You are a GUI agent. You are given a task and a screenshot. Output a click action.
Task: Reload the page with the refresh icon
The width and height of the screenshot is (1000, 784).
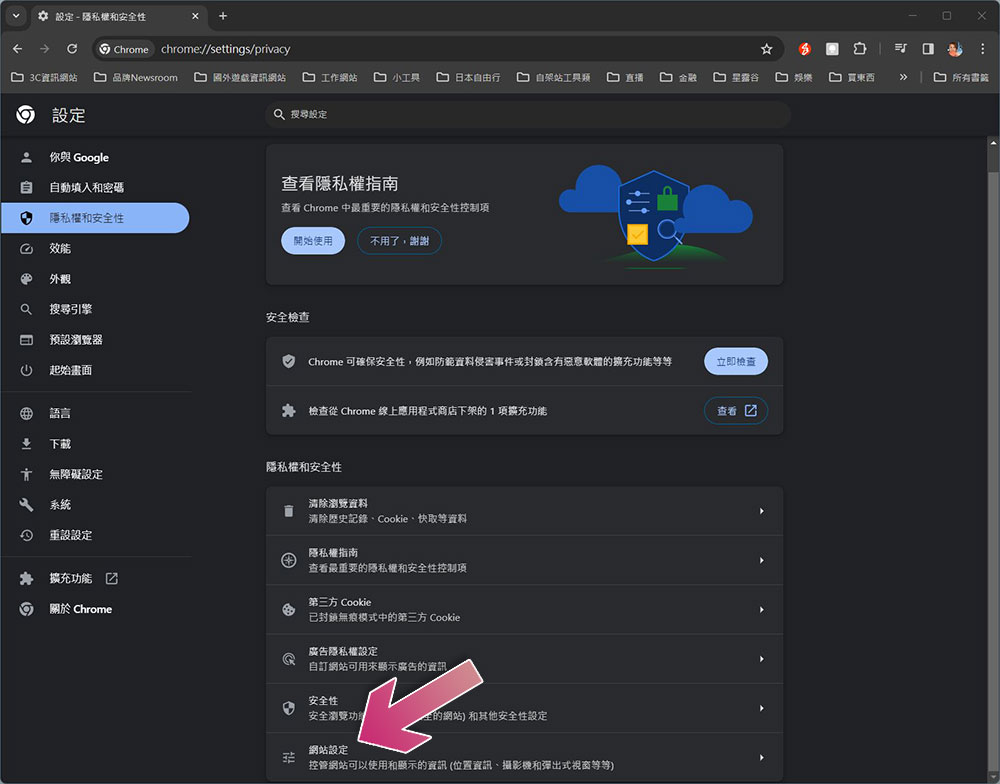click(x=72, y=49)
